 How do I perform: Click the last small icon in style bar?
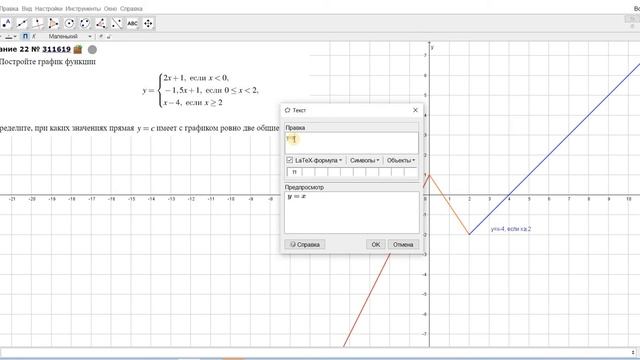pos(109,36)
